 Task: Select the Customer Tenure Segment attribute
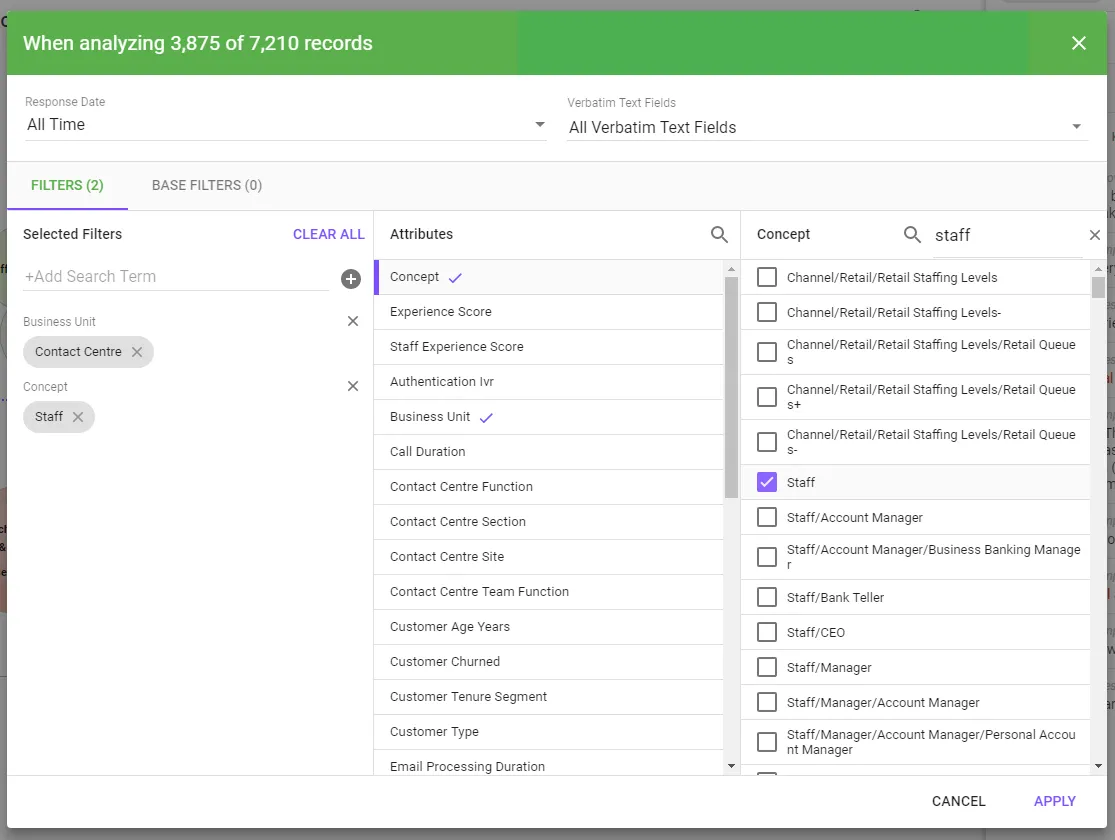coord(548,697)
